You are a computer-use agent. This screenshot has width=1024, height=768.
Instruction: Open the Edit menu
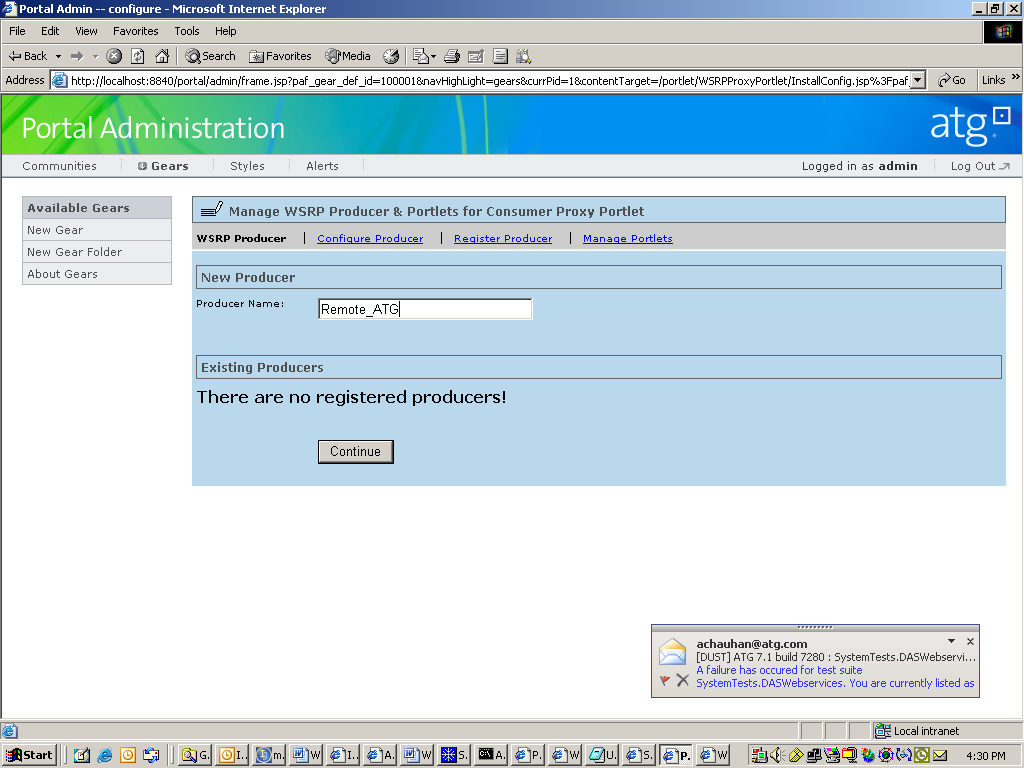(x=50, y=31)
